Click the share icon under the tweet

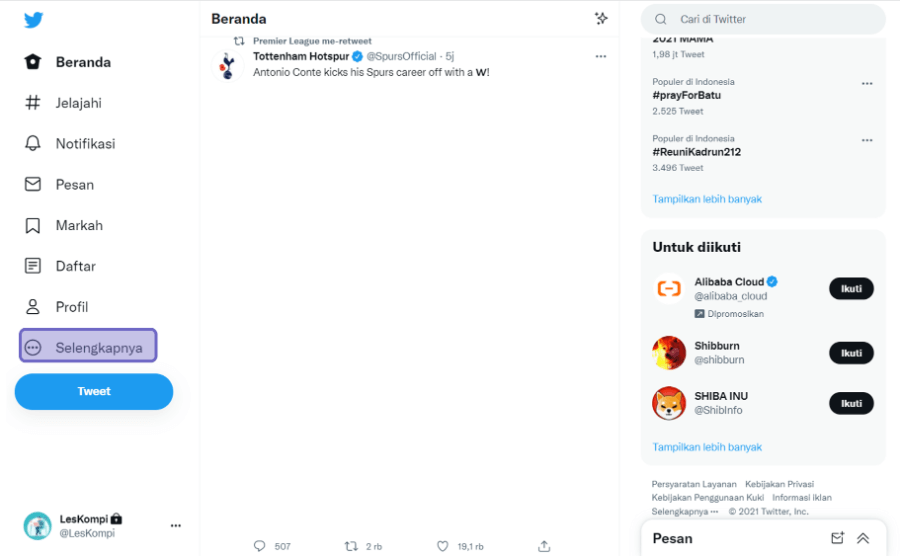pyautogui.click(x=544, y=546)
